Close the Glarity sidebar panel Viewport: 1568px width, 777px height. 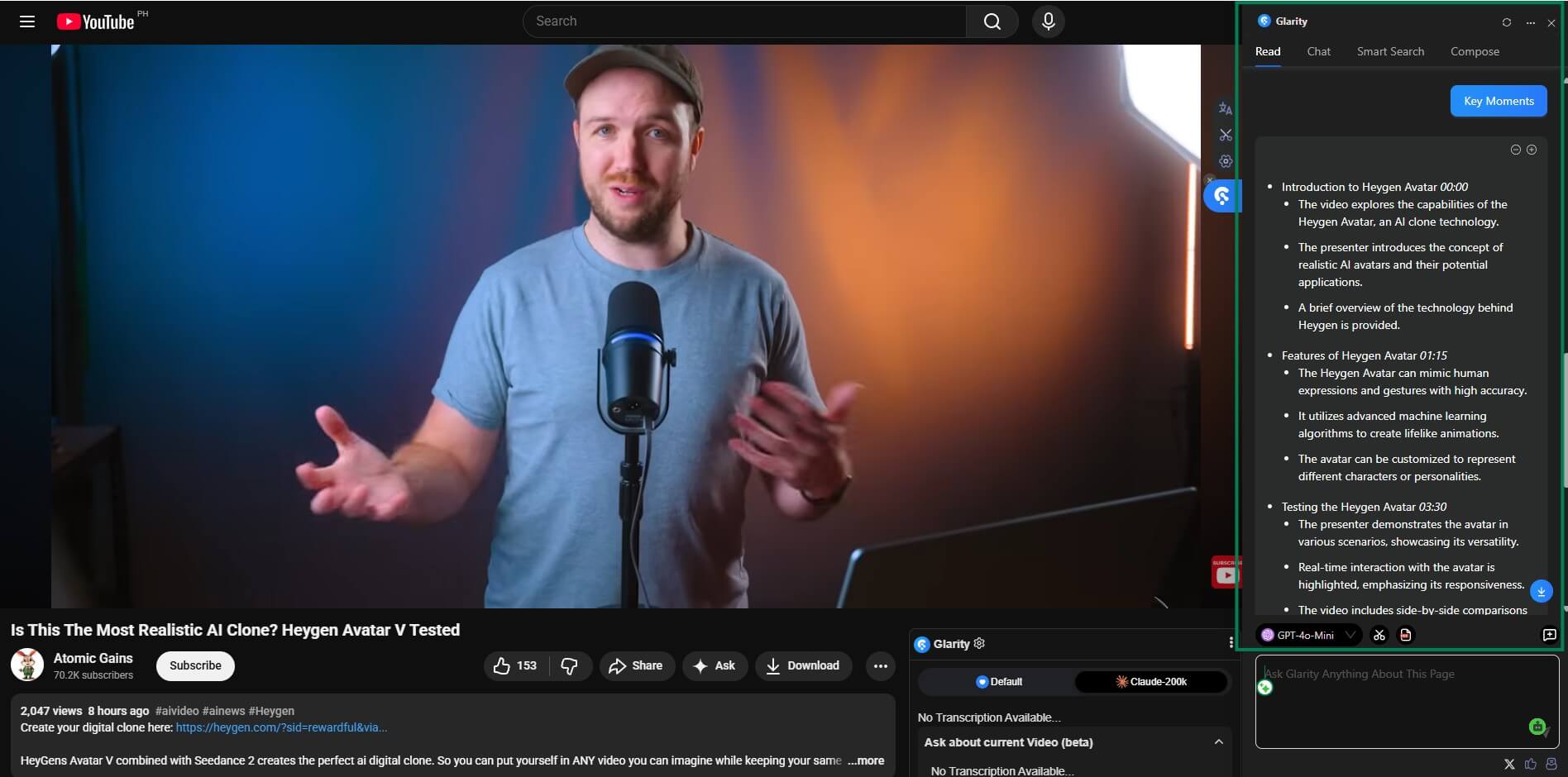[x=1551, y=22]
